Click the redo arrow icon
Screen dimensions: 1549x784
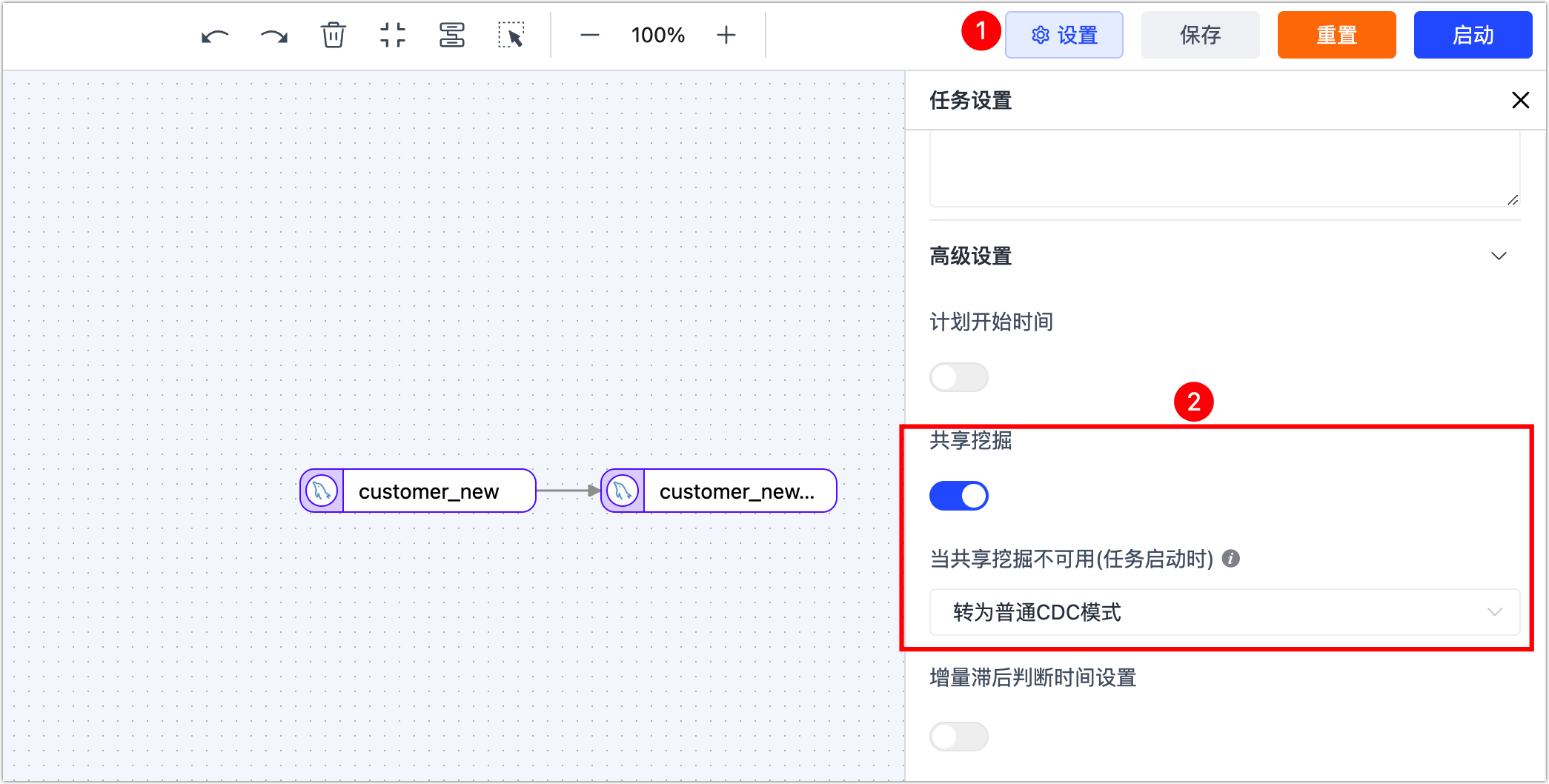pyautogui.click(x=273, y=36)
